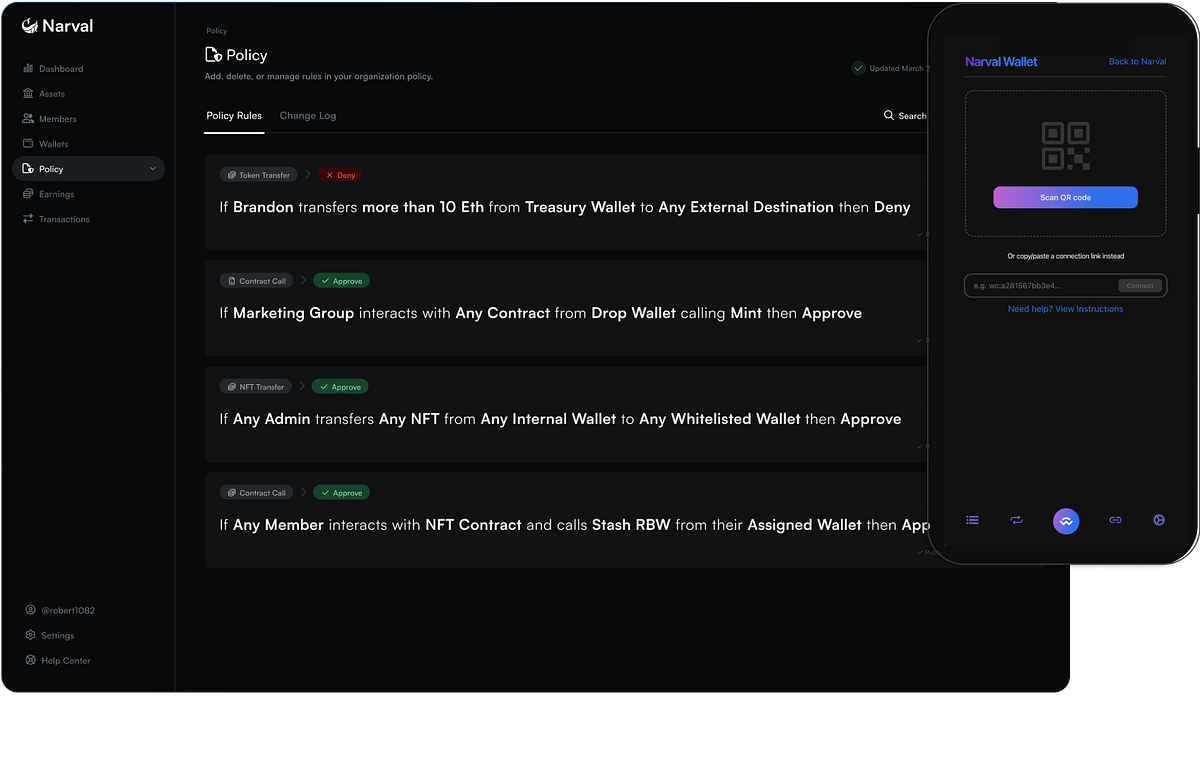
Task: Click the QR code icon in the phone app
Action: coord(1065,146)
